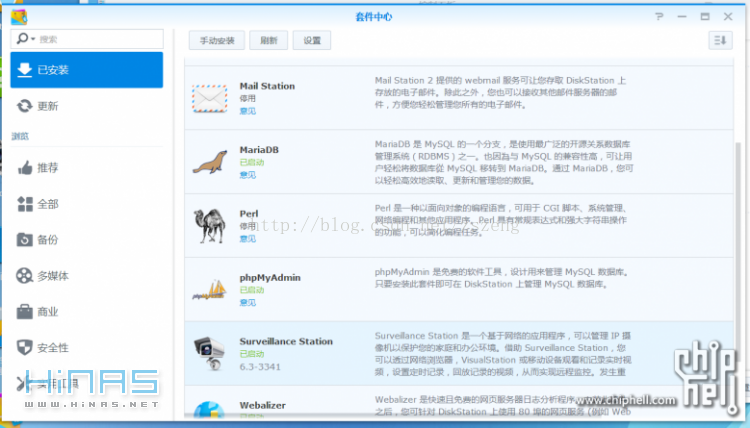Open the phpMyAdmin package title

pos(270,277)
